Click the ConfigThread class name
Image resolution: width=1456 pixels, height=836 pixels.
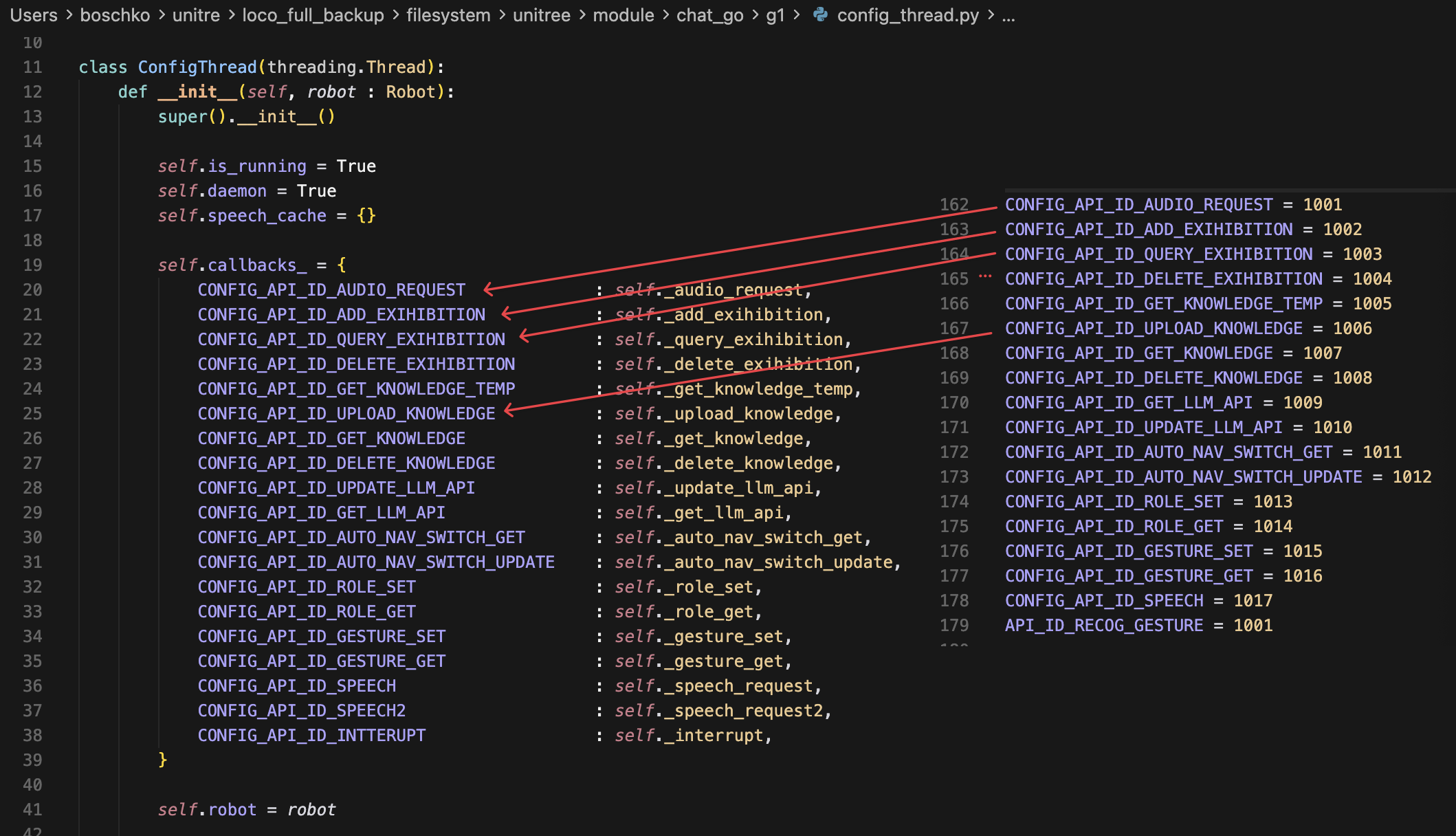[197, 67]
